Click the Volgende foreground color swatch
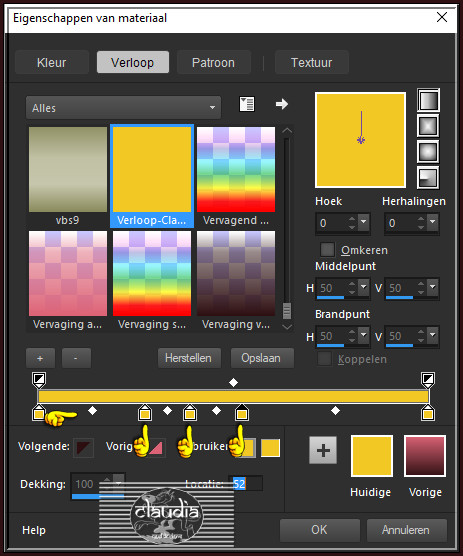 coord(84,447)
